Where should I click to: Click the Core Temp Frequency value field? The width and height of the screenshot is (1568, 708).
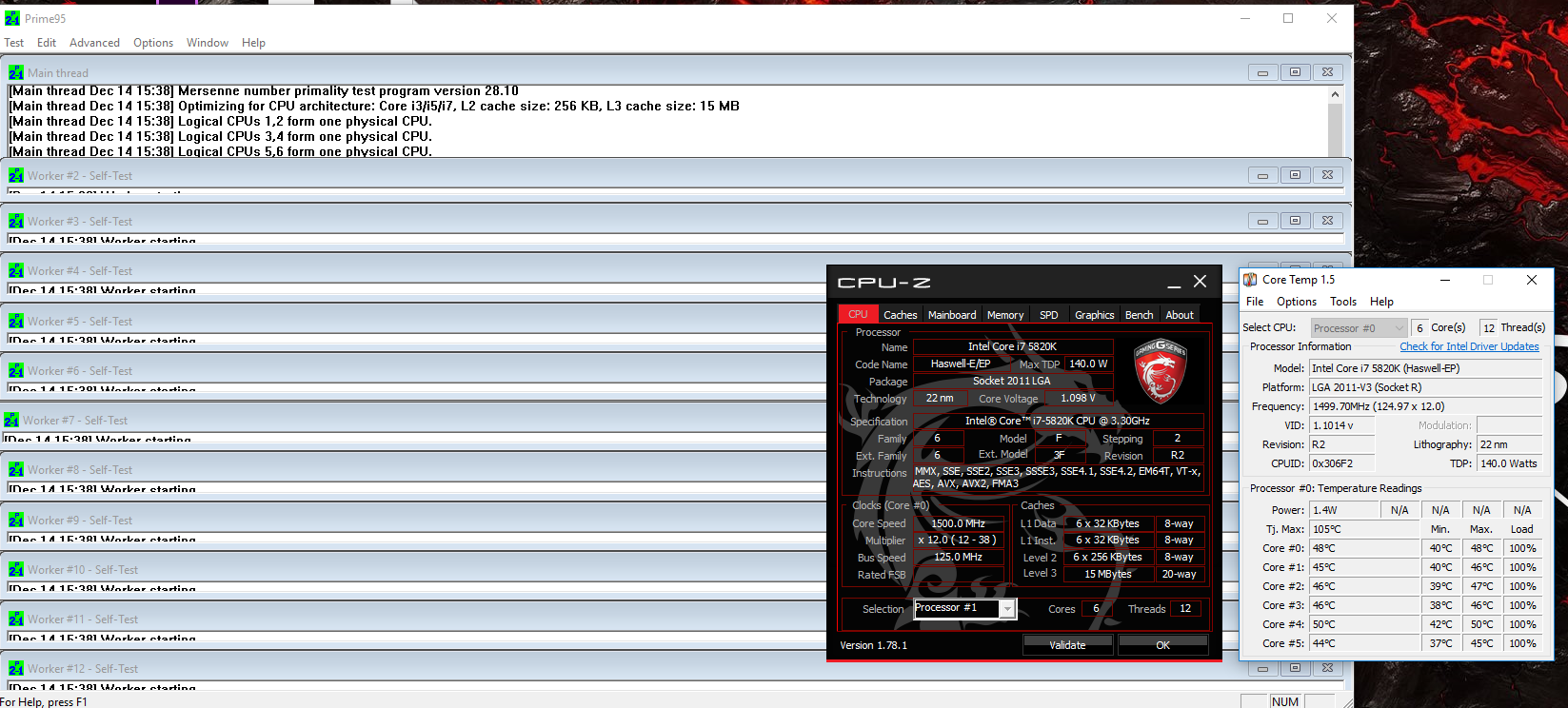point(1426,406)
